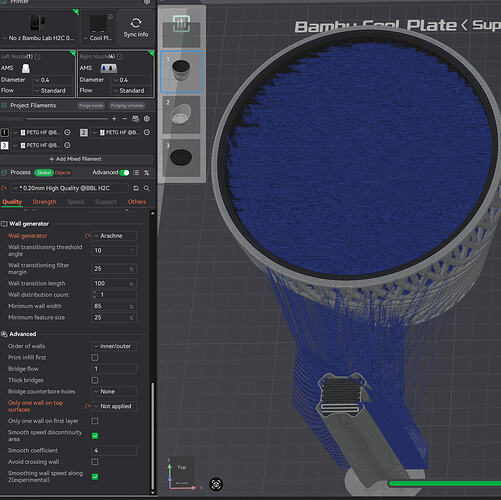501x500 pixels.
Task: Click the Right Nozzle AMS spools icon
Action: [109, 68]
